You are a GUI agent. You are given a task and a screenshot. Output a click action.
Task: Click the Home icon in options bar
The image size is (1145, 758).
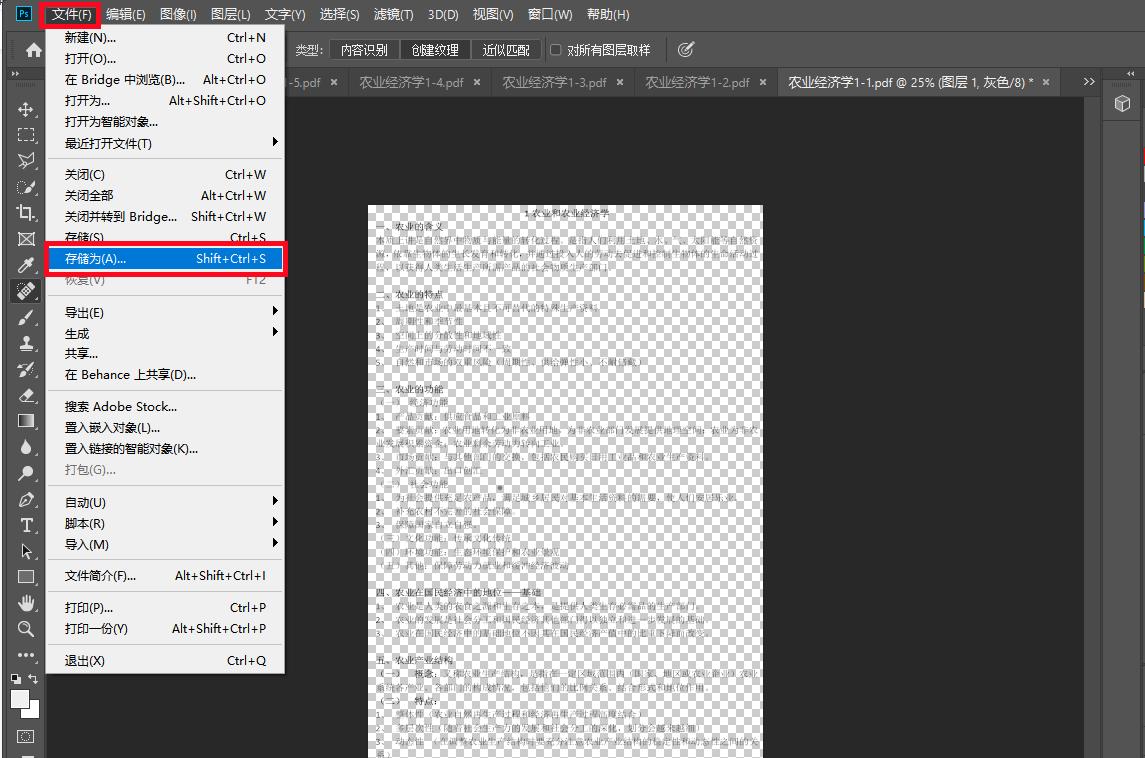tap(34, 50)
